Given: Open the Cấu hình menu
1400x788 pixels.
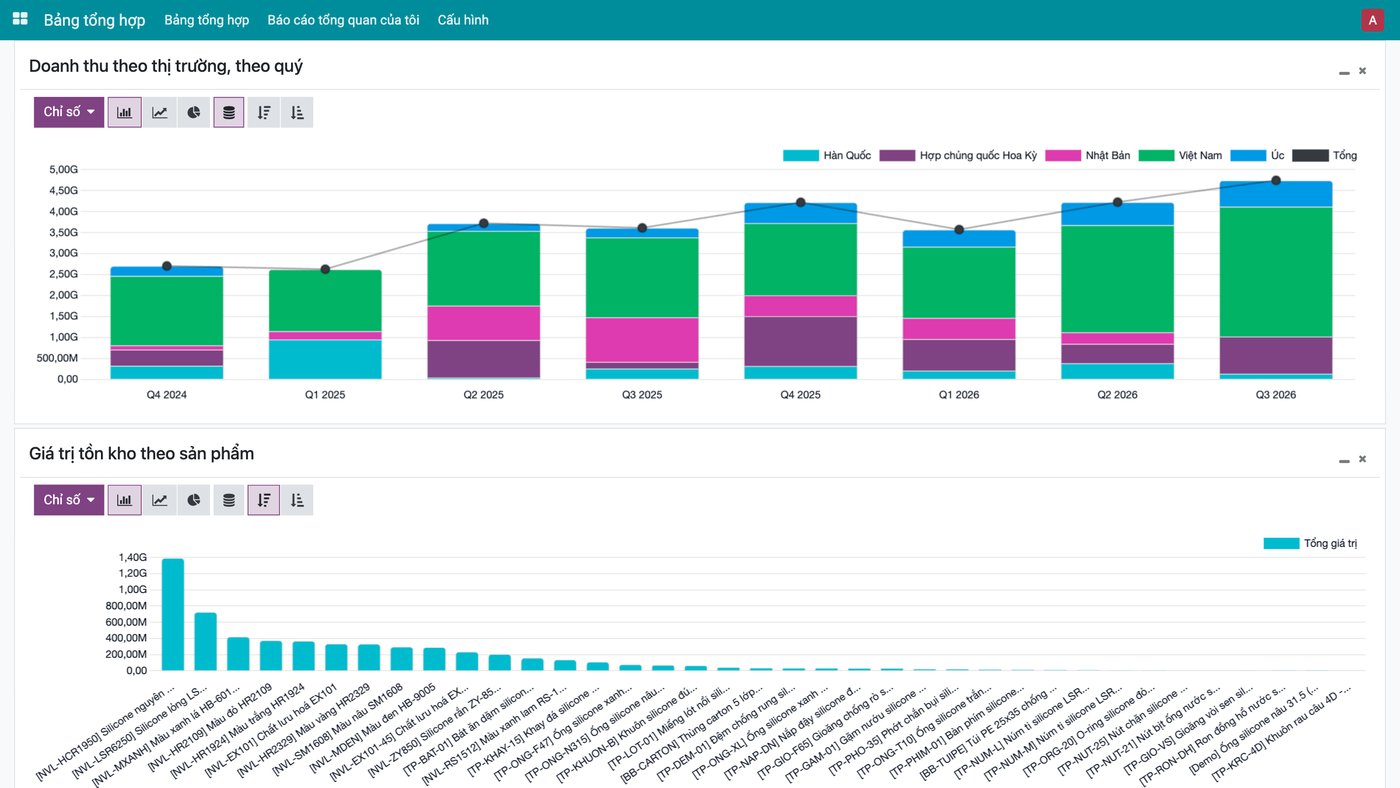Looking at the screenshot, I should (x=463, y=20).
